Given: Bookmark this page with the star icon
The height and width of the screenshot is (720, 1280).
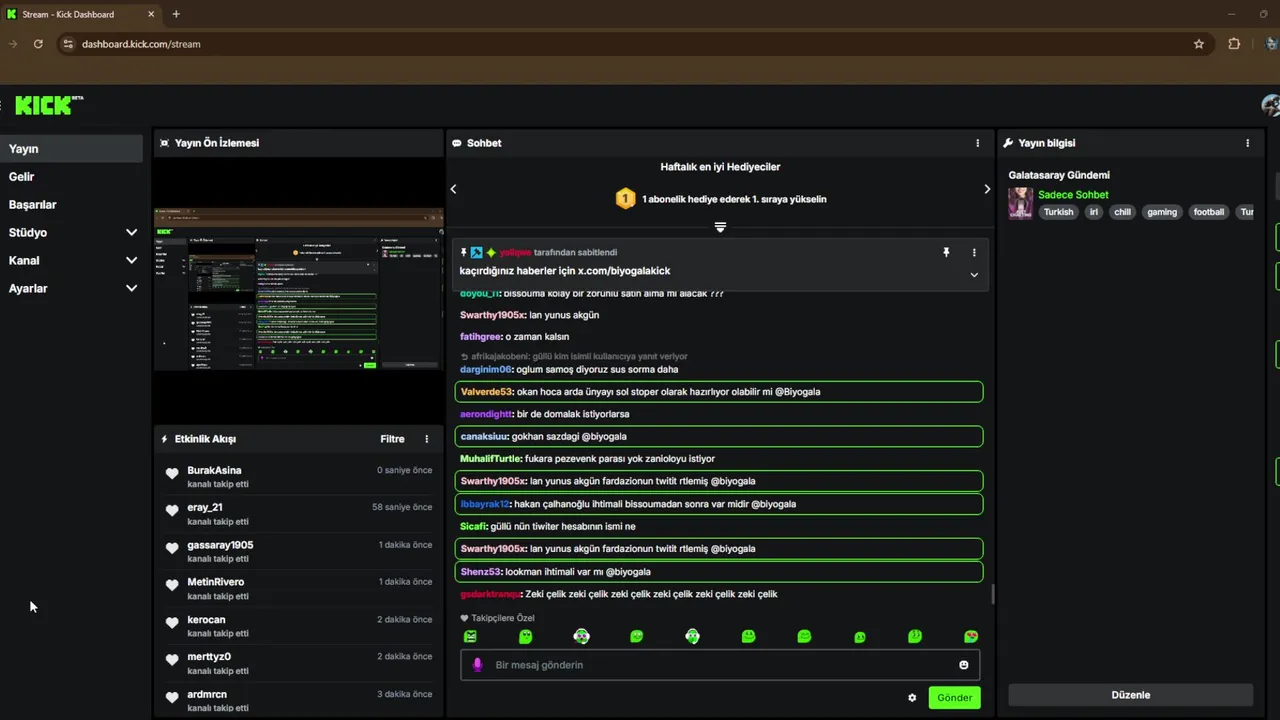Looking at the screenshot, I should pyautogui.click(x=1199, y=44).
